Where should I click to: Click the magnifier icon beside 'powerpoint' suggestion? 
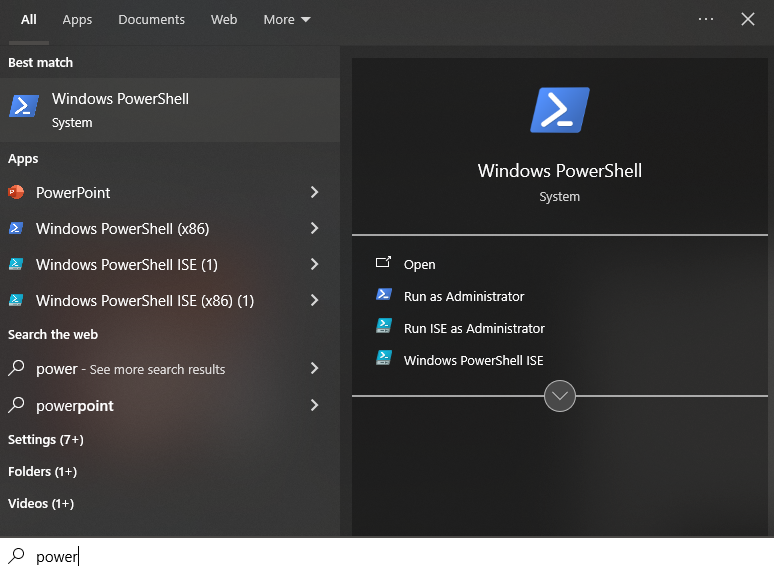tap(16, 405)
